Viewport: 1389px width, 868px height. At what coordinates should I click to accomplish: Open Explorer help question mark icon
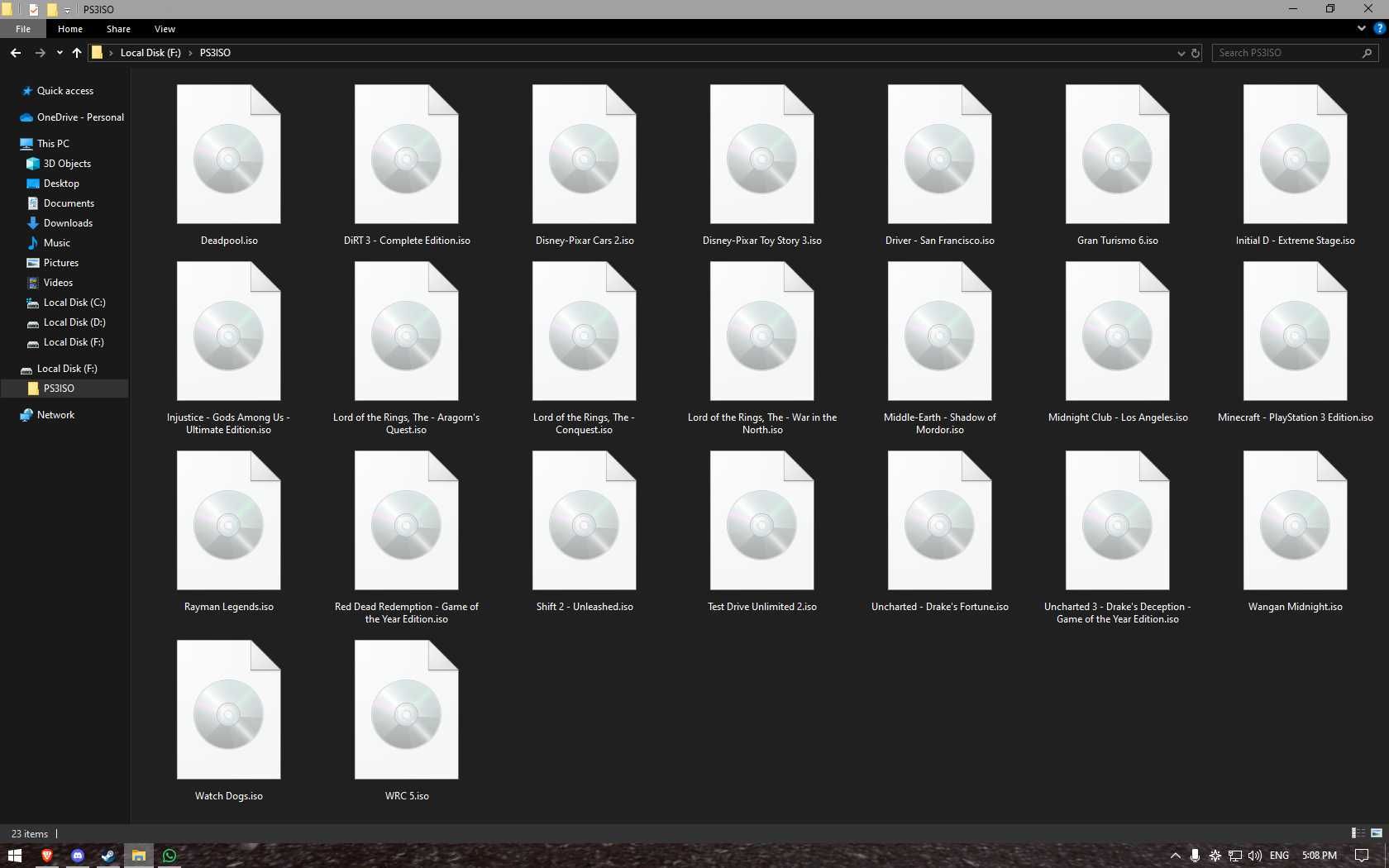1379,28
